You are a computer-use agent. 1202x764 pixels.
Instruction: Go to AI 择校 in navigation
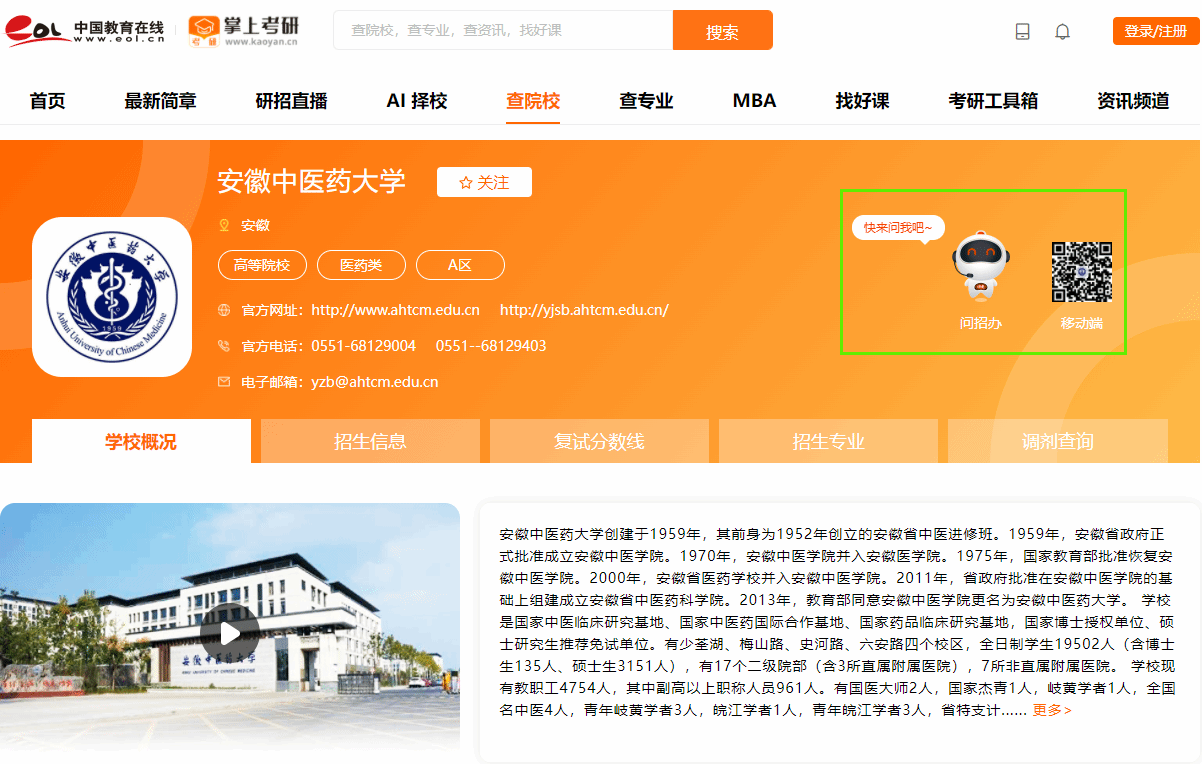416,101
